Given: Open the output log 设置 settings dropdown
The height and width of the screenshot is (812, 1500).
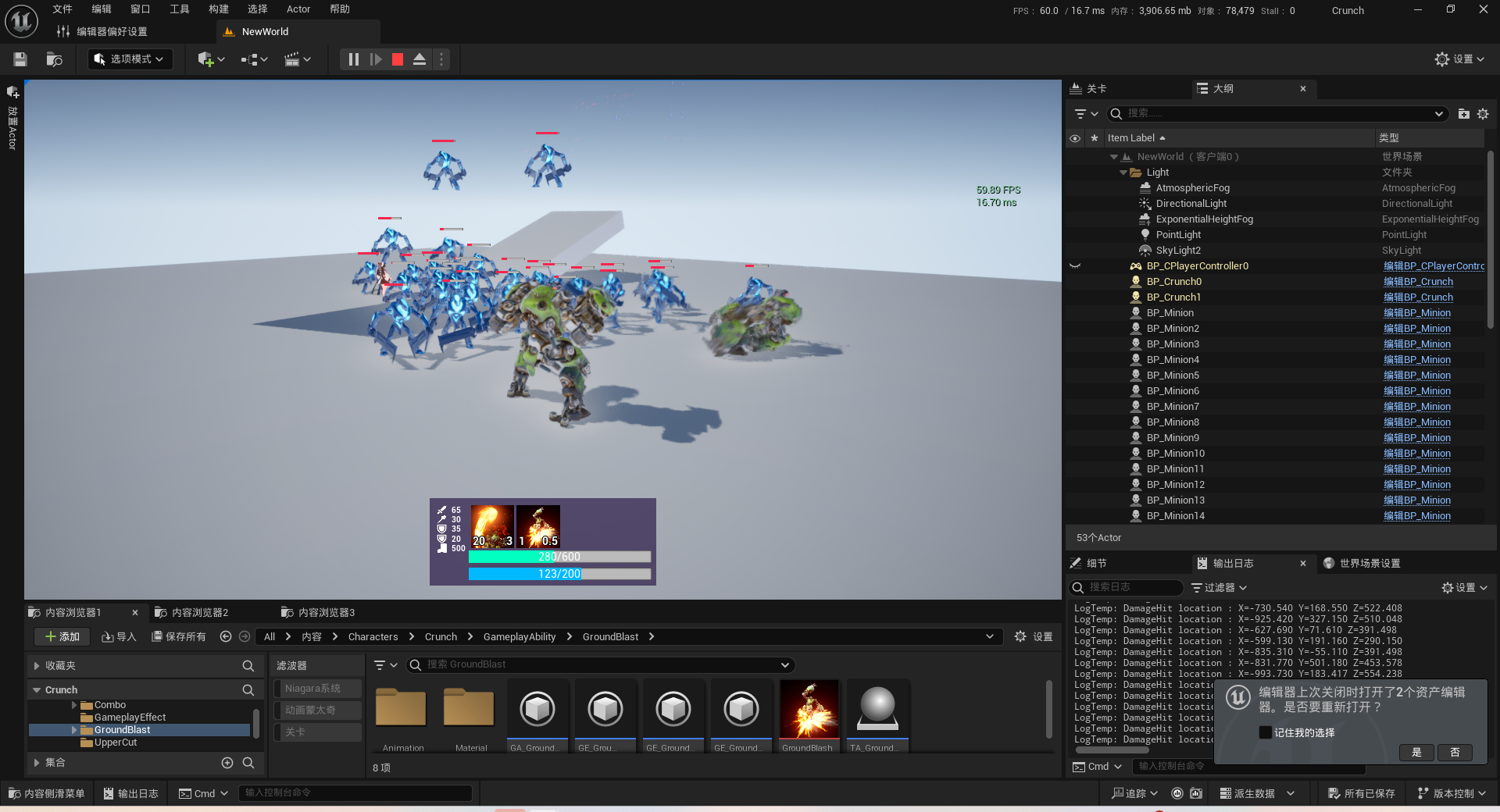Looking at the screenshot, I should click(x=1465, y=588).
